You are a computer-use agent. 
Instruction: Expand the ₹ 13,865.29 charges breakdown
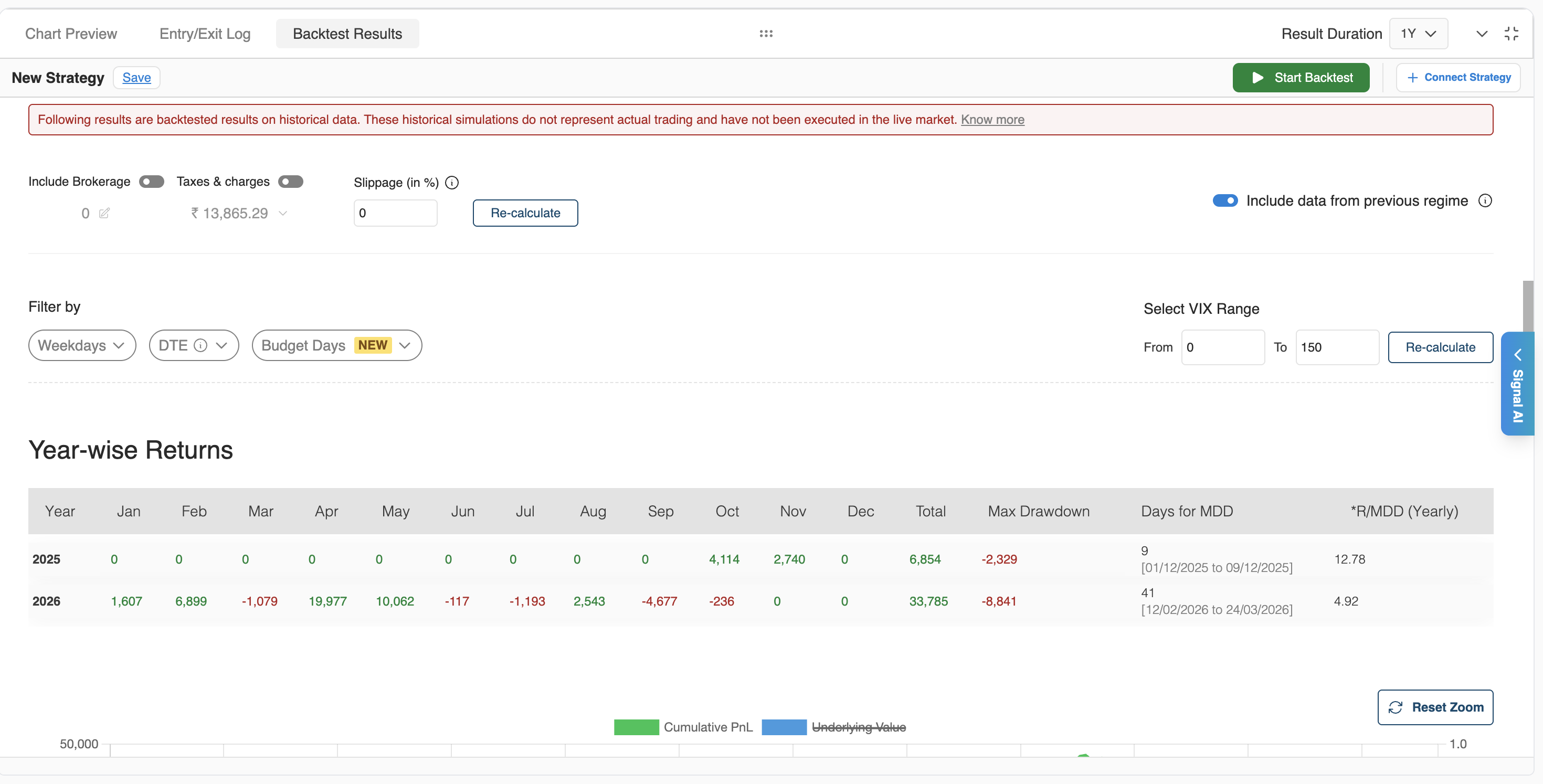[283, 213]
